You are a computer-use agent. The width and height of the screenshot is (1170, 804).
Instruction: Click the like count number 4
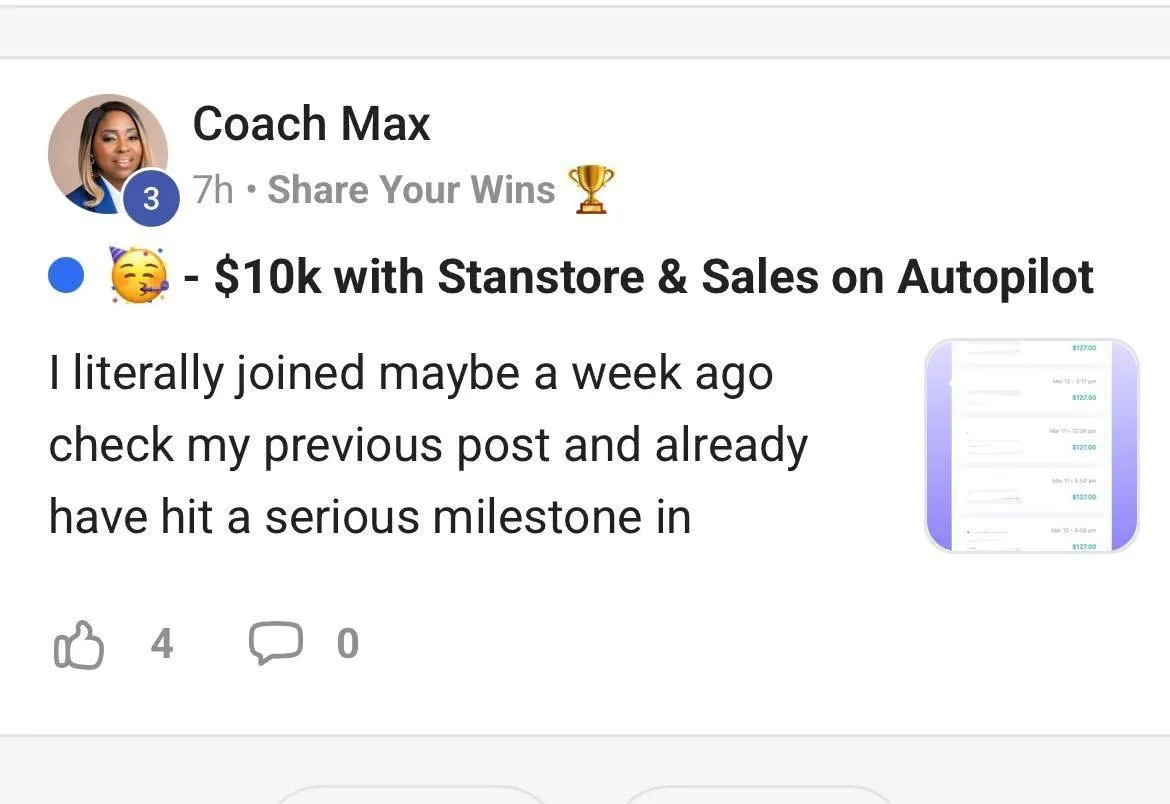point(162,644)
